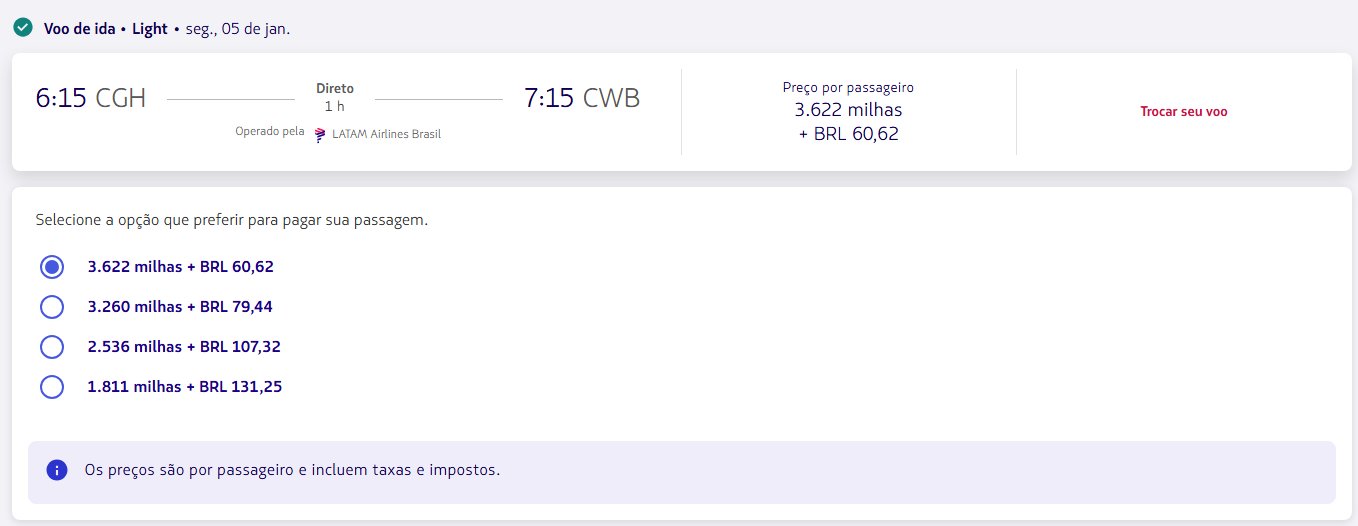Click the taxes and fees notice text
This screenshot has width=1358, height=526.
coord(292,469)
